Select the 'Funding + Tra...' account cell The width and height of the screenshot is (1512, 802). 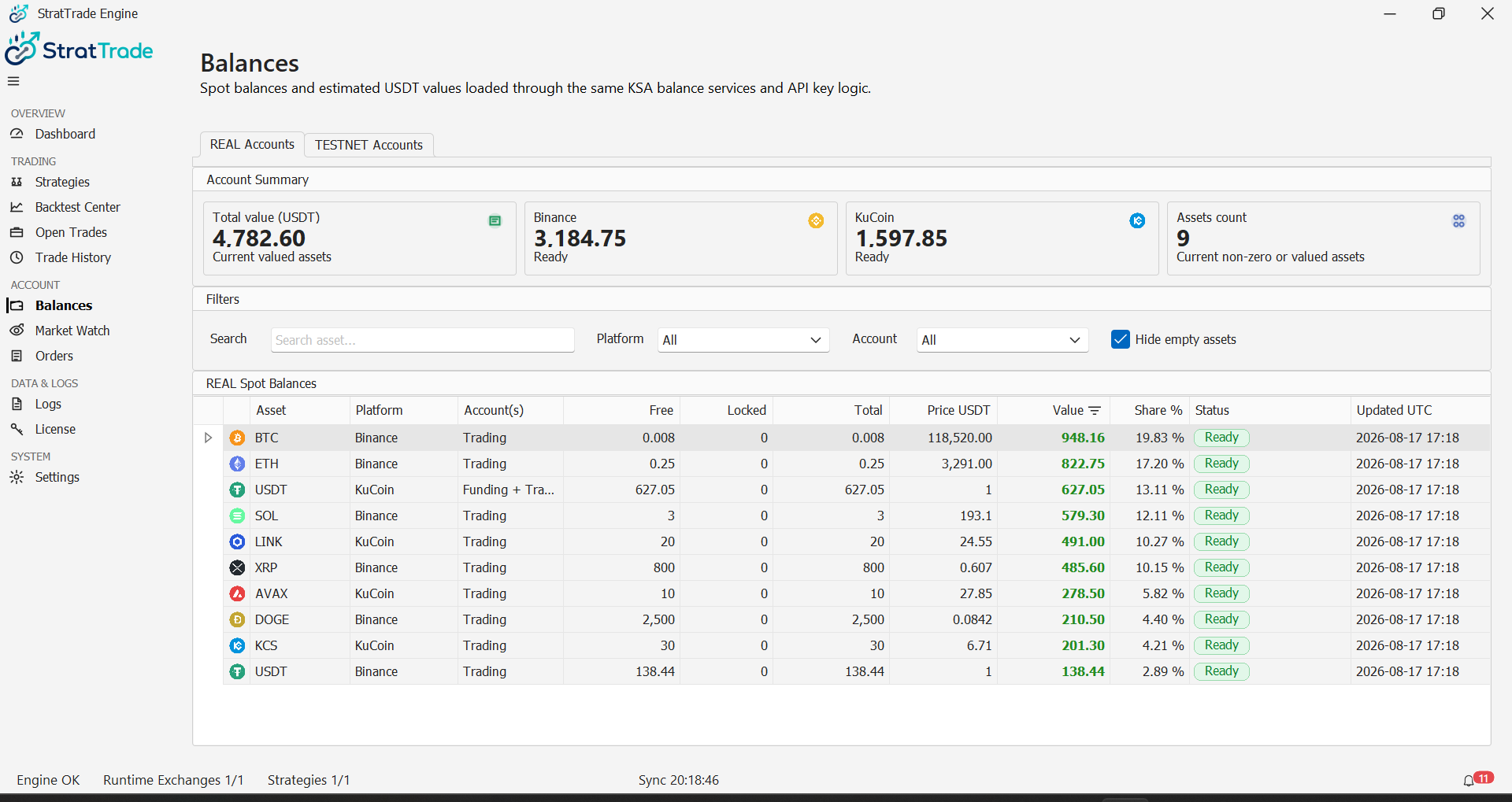click(509, 490)
